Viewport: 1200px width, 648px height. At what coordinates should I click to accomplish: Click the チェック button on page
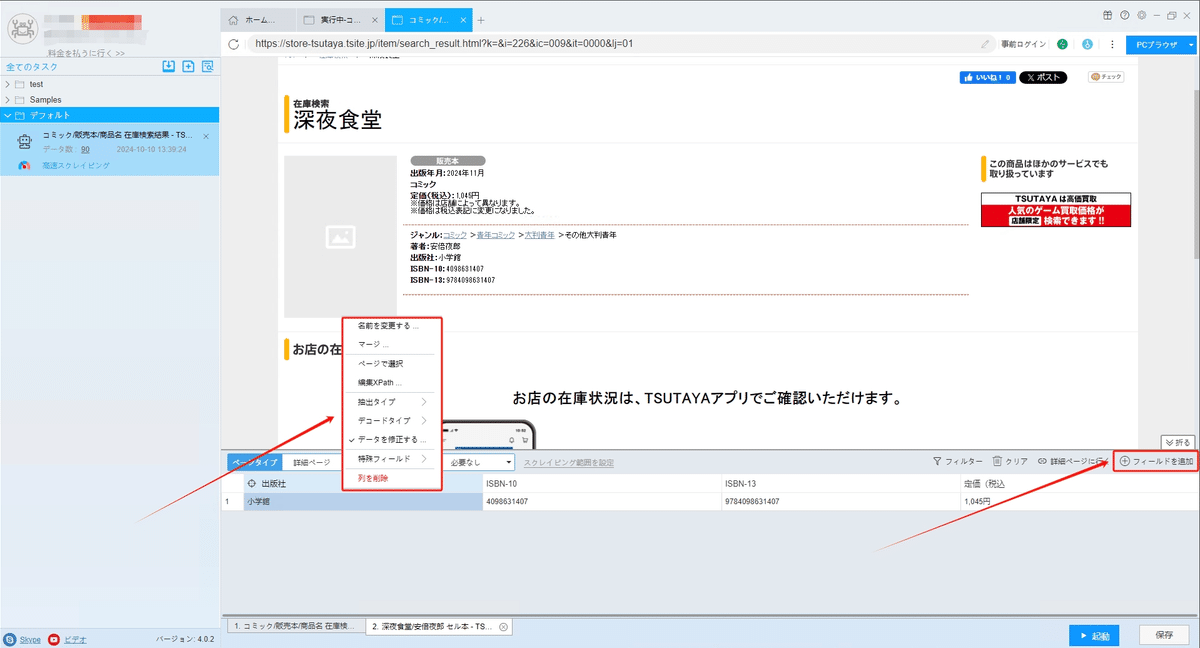[1106, 77]
